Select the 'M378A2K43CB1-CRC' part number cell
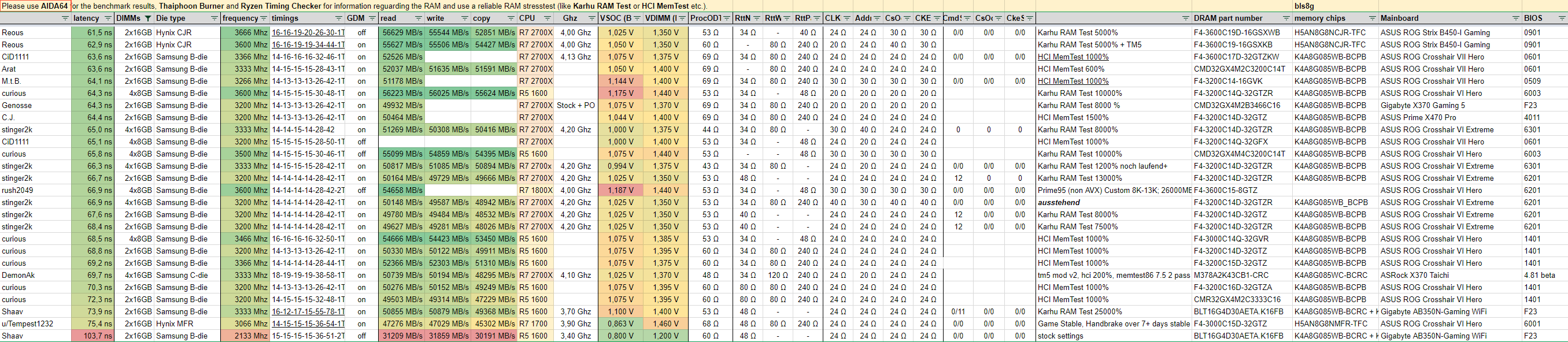Image resolution: width=1568 pixels, height=342 pixels. pos(1242,275)
